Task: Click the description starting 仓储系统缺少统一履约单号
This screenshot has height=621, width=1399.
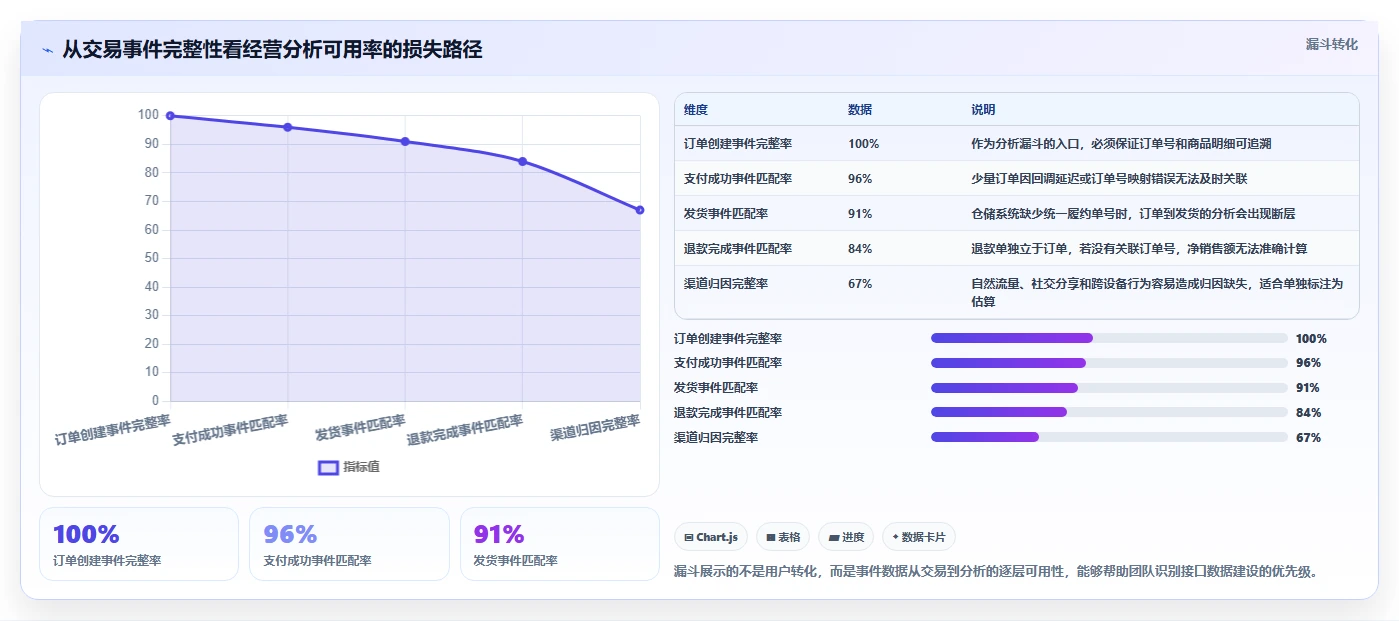Action: (1133, 214)
